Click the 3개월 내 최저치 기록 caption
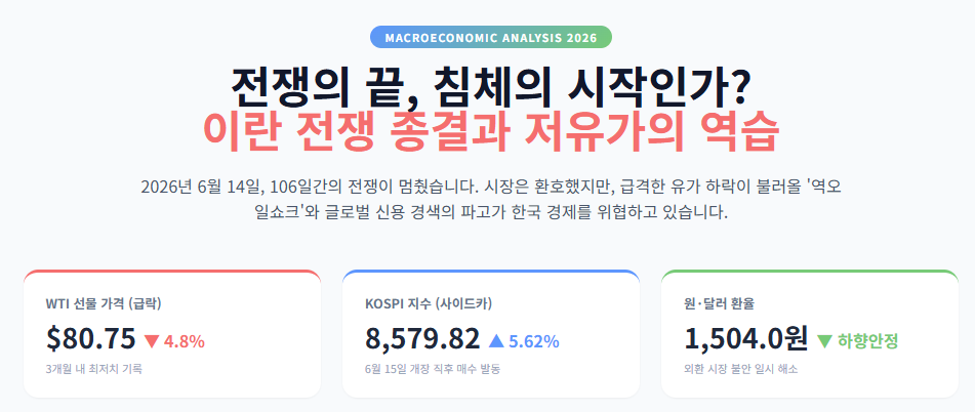 tap(94, 369)
